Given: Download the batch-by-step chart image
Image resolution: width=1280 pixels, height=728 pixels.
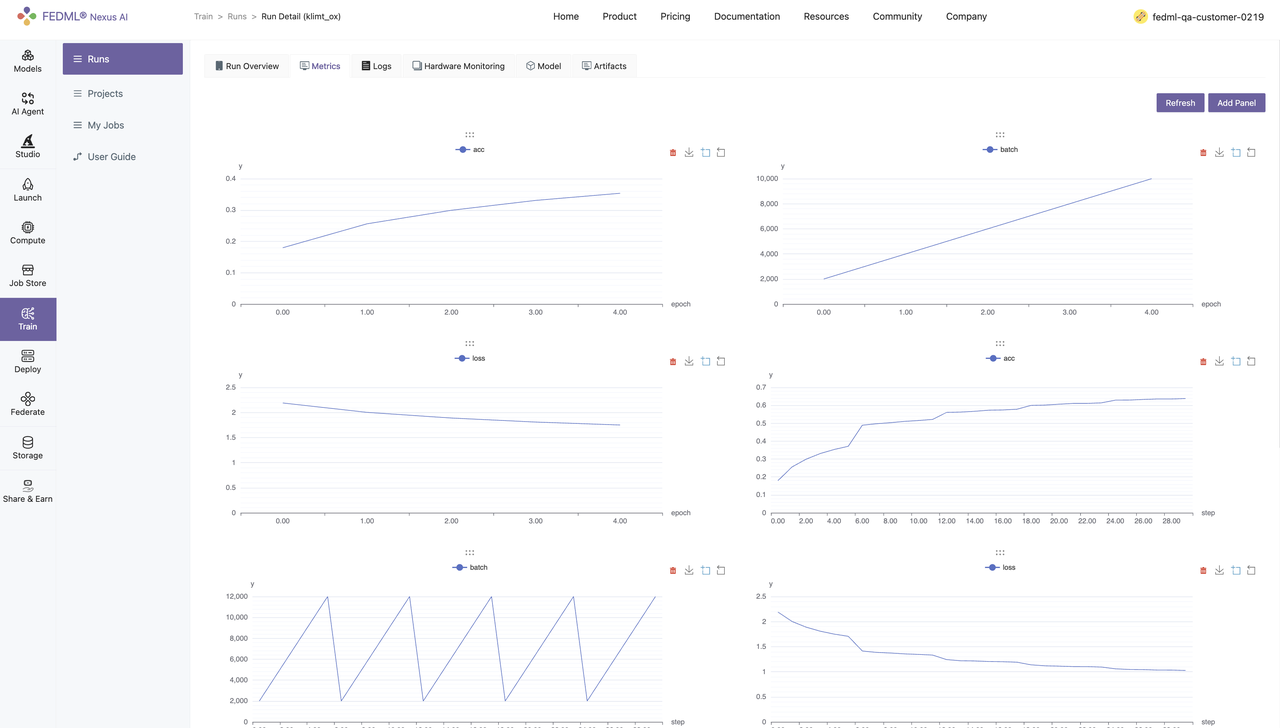Looking at the screenshot, I should (x=689, y=571).
